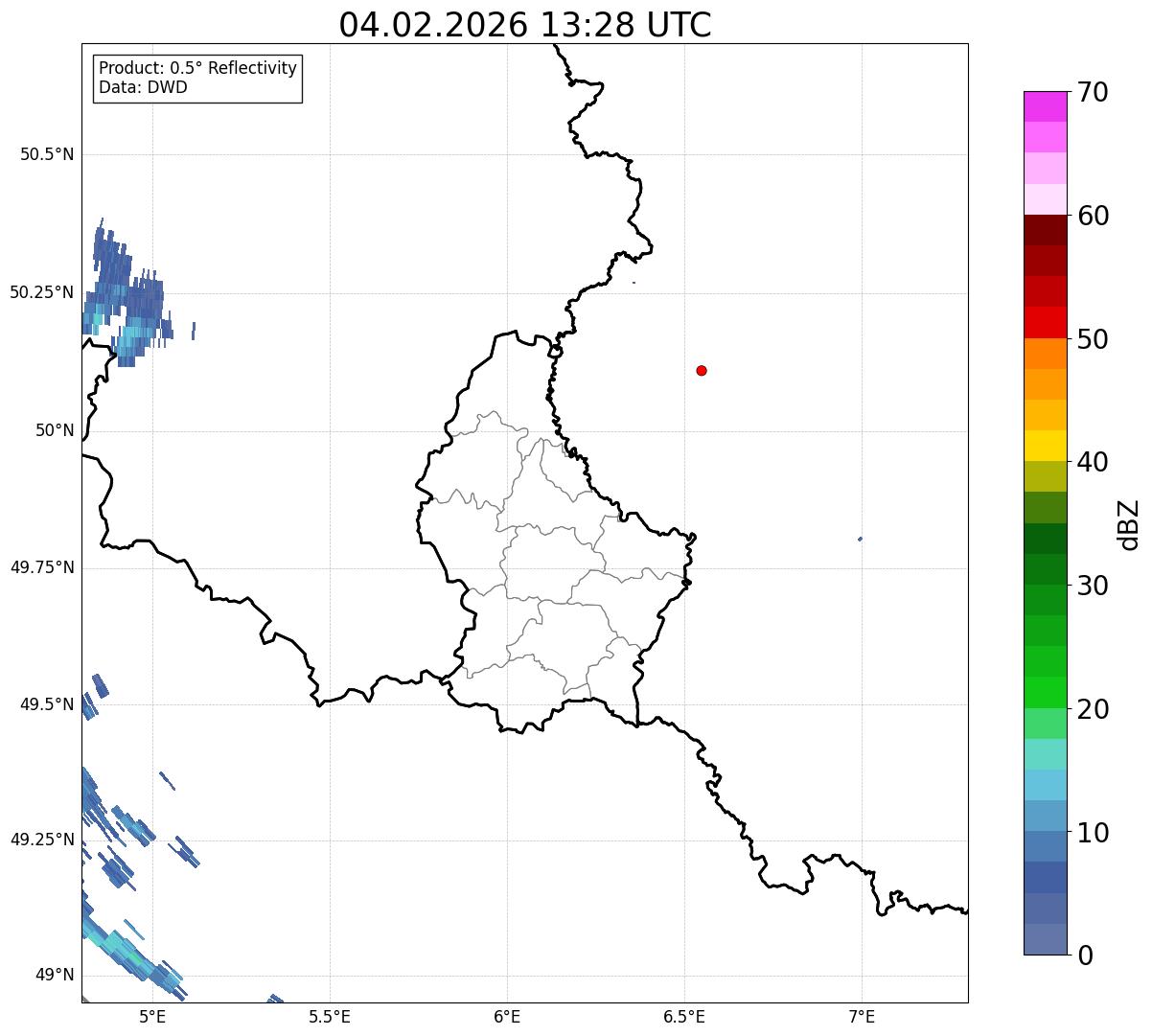The height and width of the screenshot is (1036, 1152).
Task: Click the 49.25°N latitude label
Action: click(42, 840)
